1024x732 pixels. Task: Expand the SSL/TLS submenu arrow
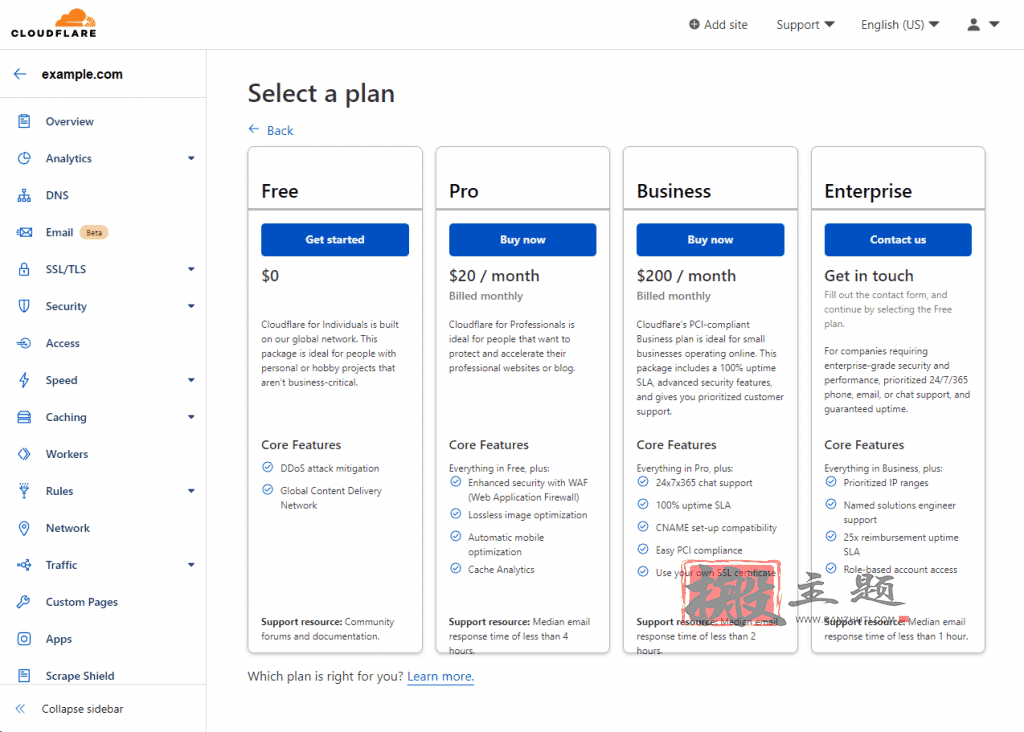[191, 269]
